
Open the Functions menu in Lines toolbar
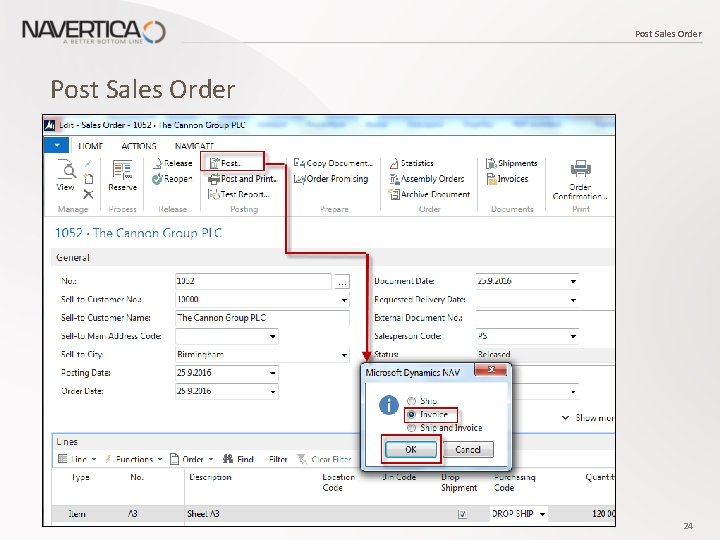[134, 459]
